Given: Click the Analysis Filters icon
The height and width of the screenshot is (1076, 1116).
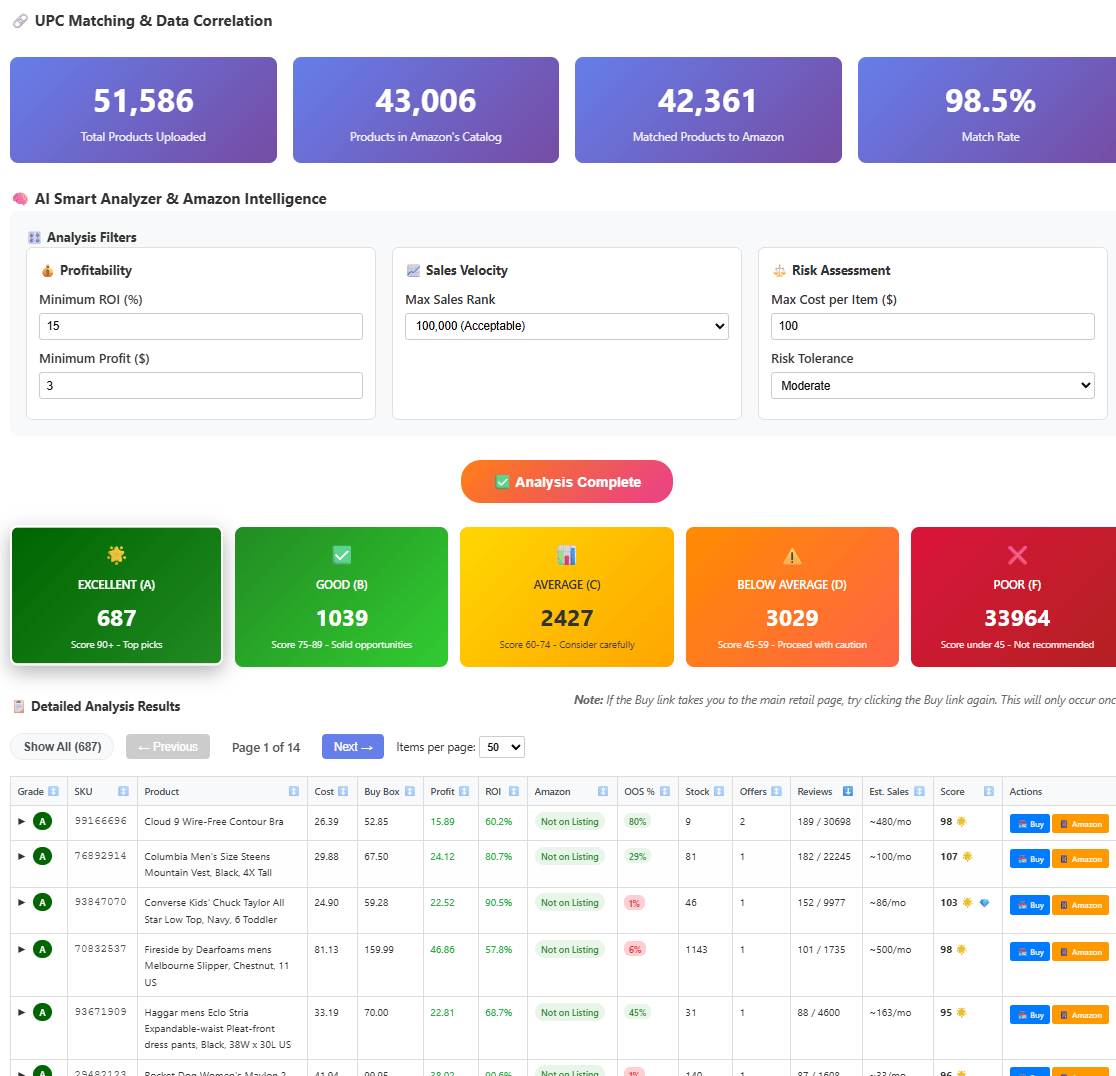Looking at the screenshot, I should [34, 238].
